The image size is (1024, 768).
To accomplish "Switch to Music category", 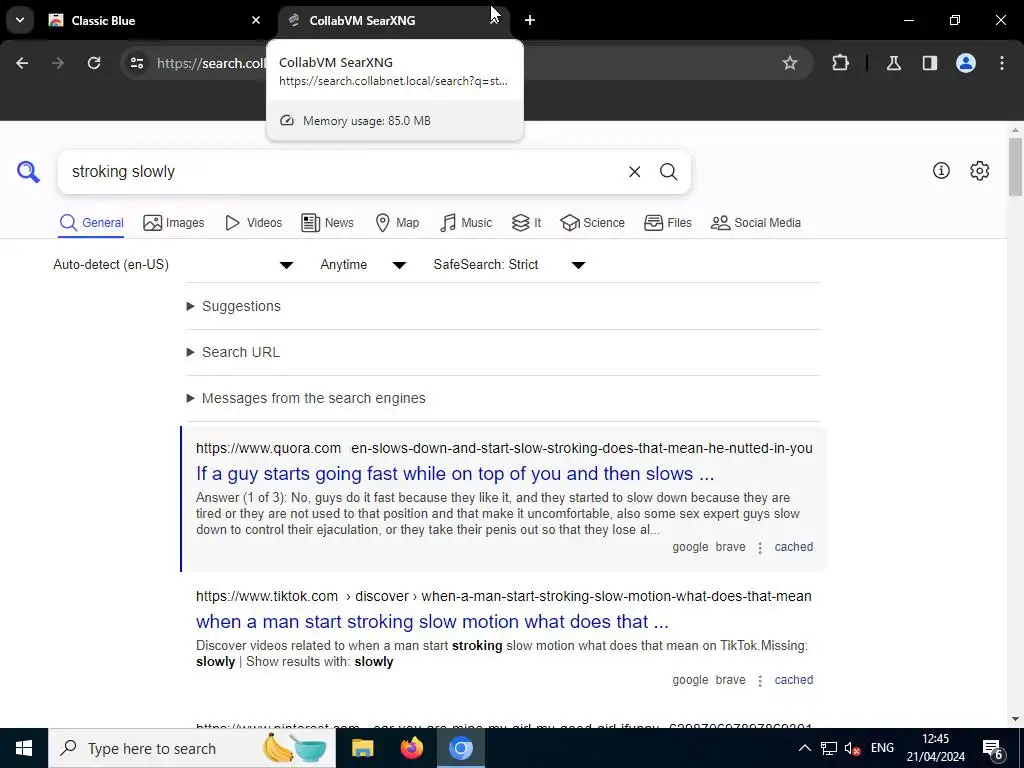I will click(x=466, y=223).
